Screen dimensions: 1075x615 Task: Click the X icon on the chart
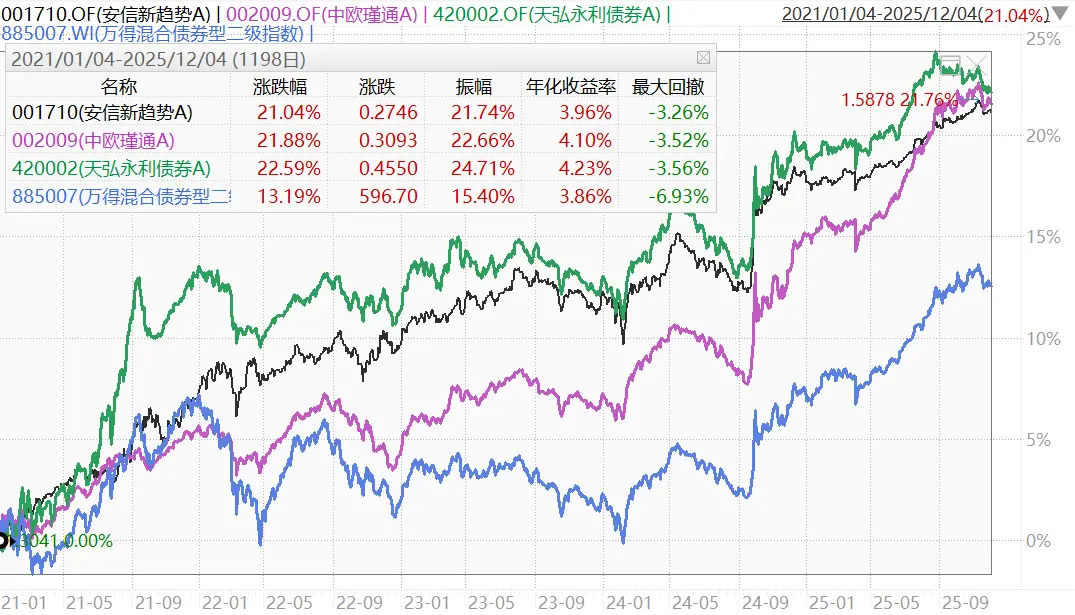click(978, 62)
